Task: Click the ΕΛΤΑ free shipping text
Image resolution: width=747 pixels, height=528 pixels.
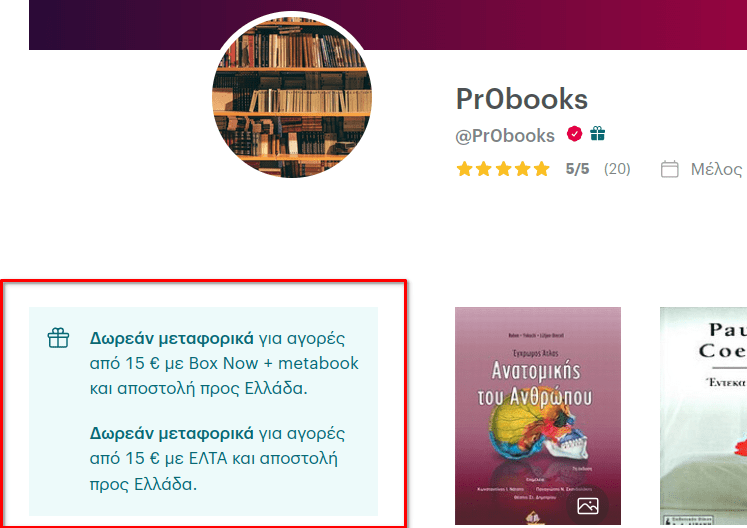Action: [x=217, y=458]
